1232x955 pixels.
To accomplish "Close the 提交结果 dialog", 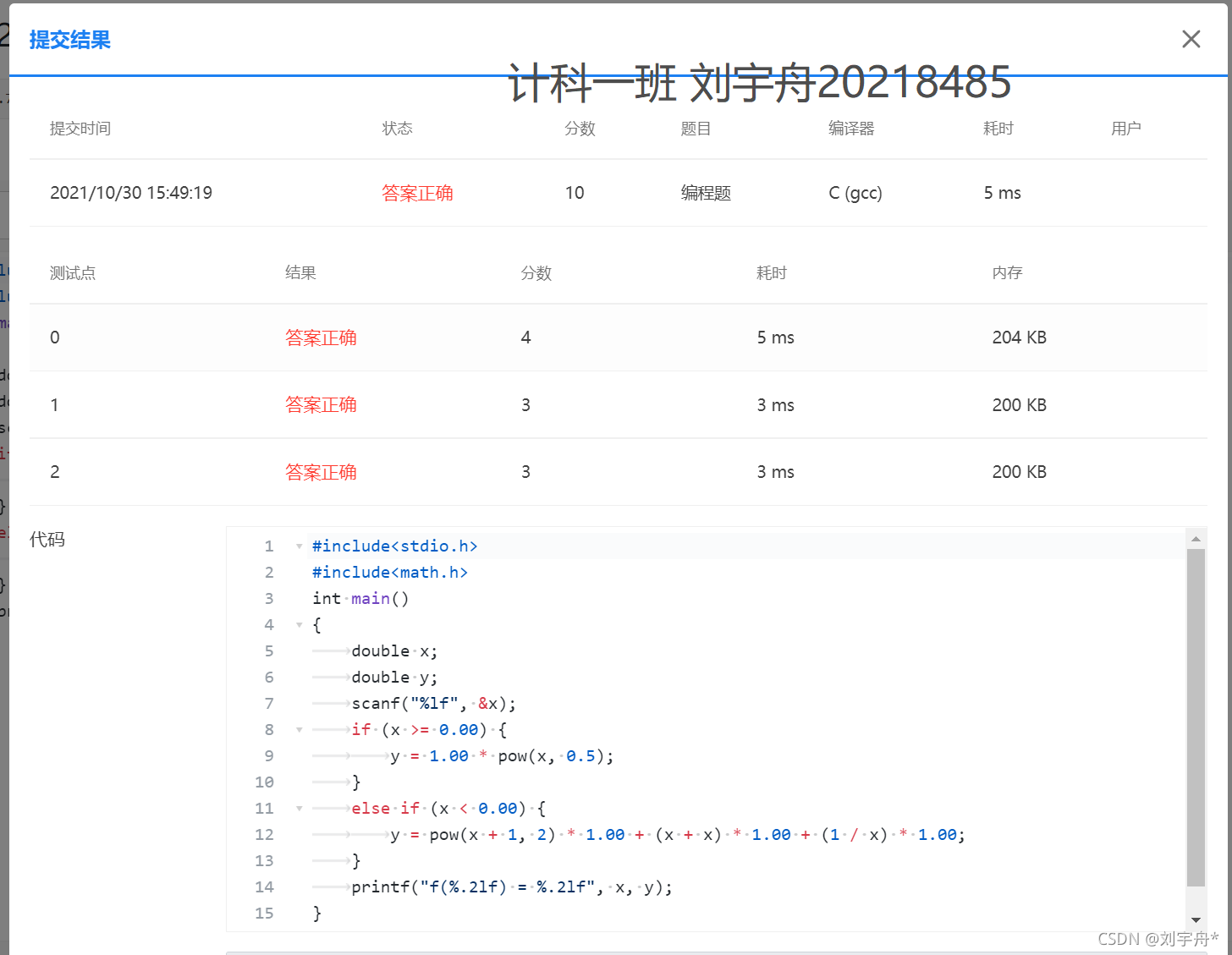I will click(1191, 39).
